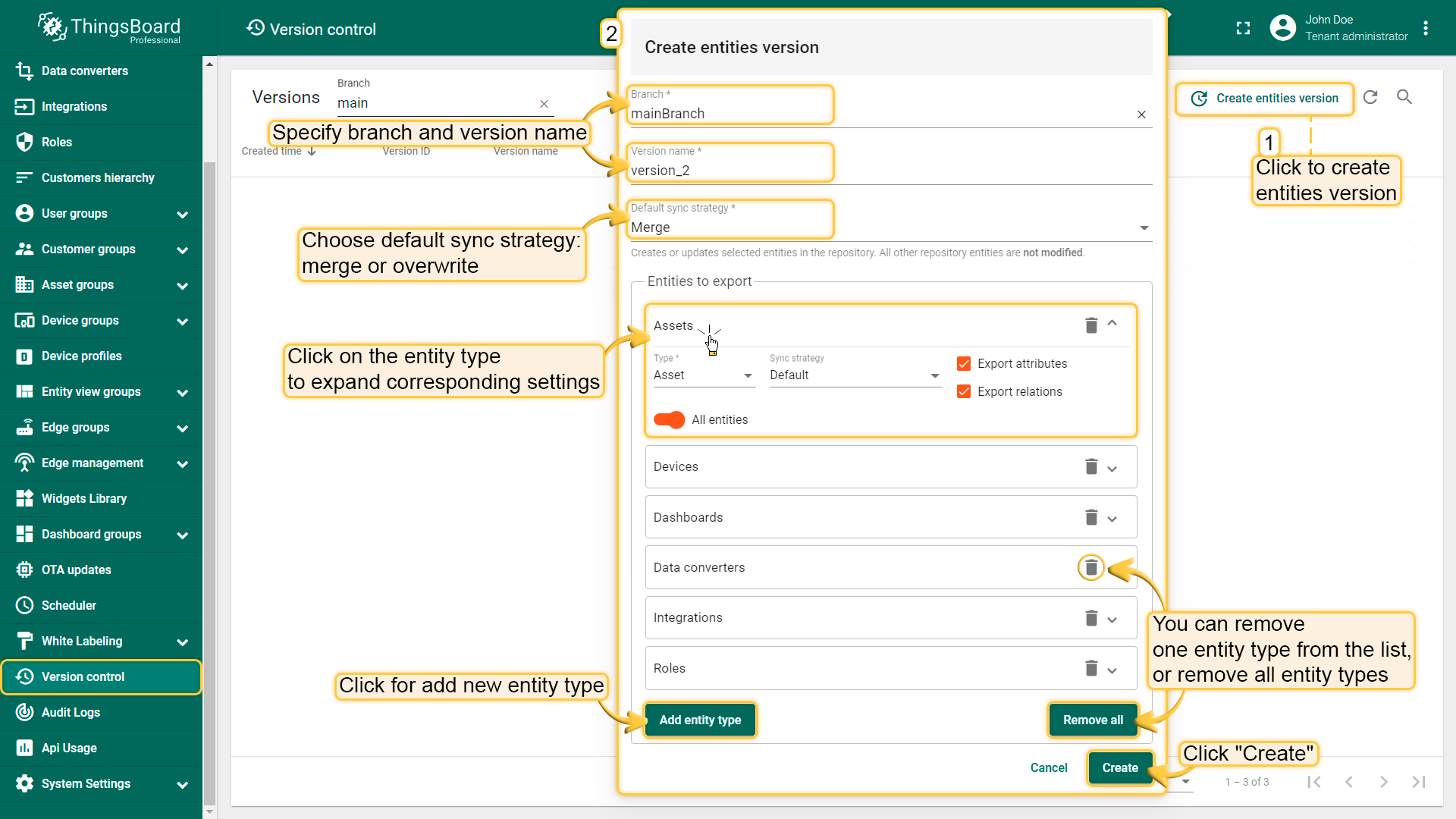The height and width of the screenshot is (819, 1456).
Task: Click the ThingsBoard logo
Action: pyautogui.click(x=109, y=28)
